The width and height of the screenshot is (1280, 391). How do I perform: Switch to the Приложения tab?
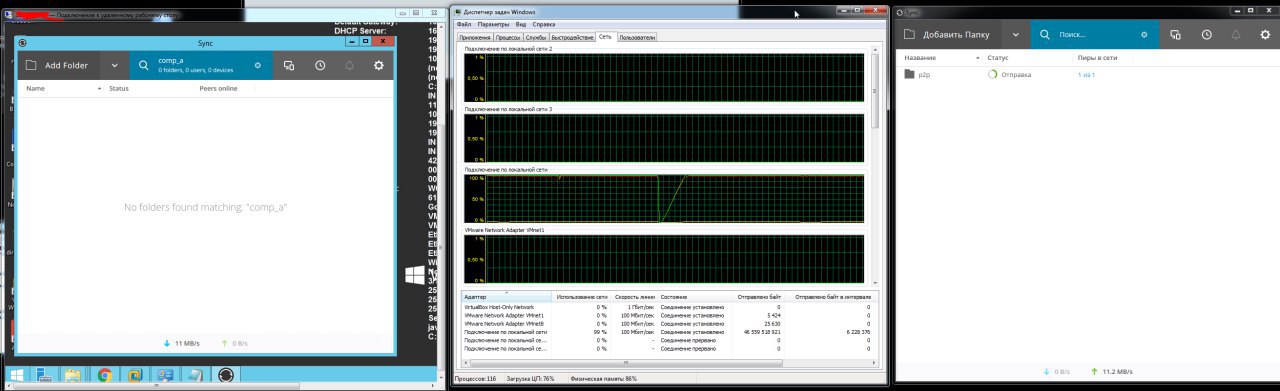475,36
